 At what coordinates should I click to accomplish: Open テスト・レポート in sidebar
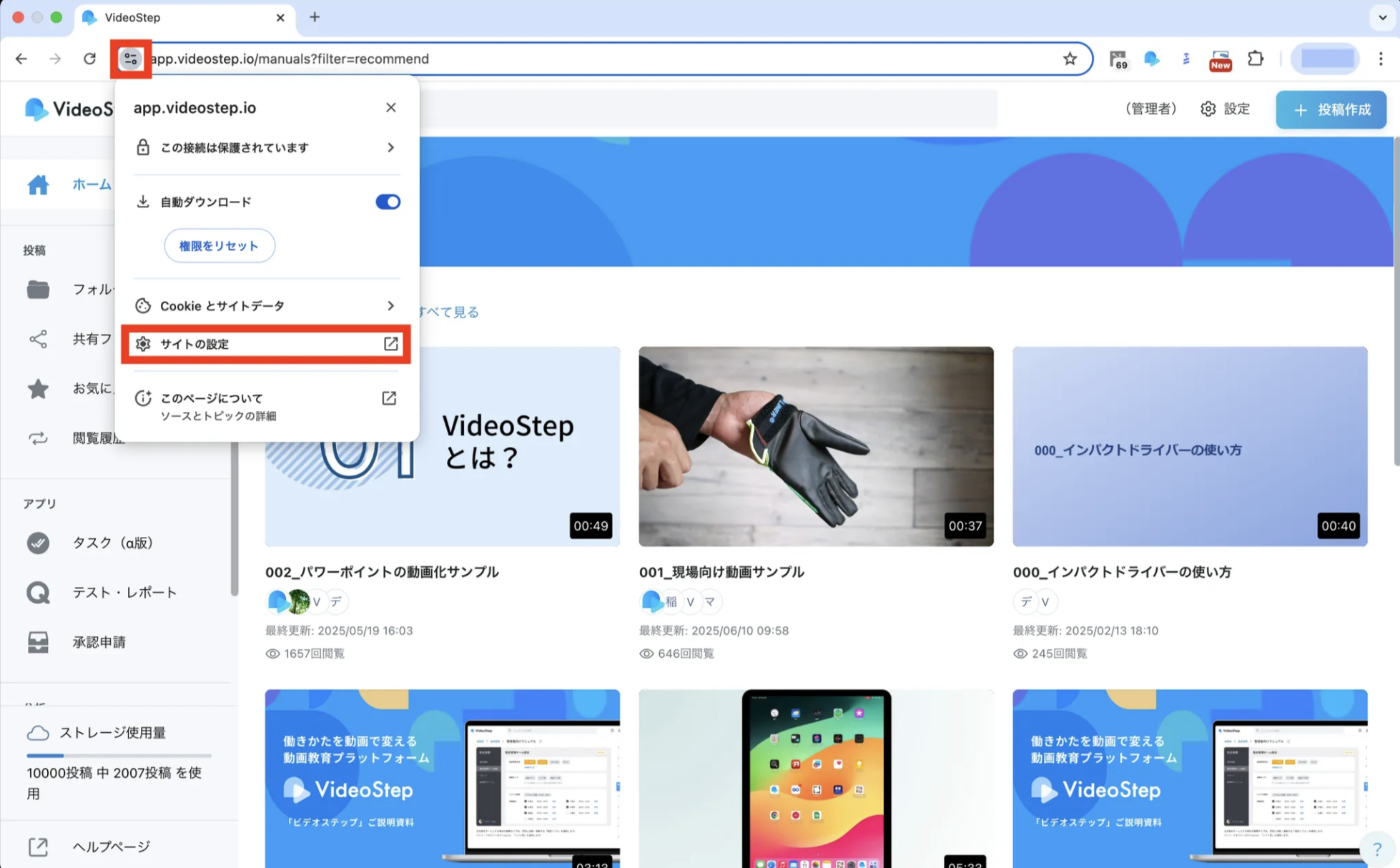click(x=124, y=592)
